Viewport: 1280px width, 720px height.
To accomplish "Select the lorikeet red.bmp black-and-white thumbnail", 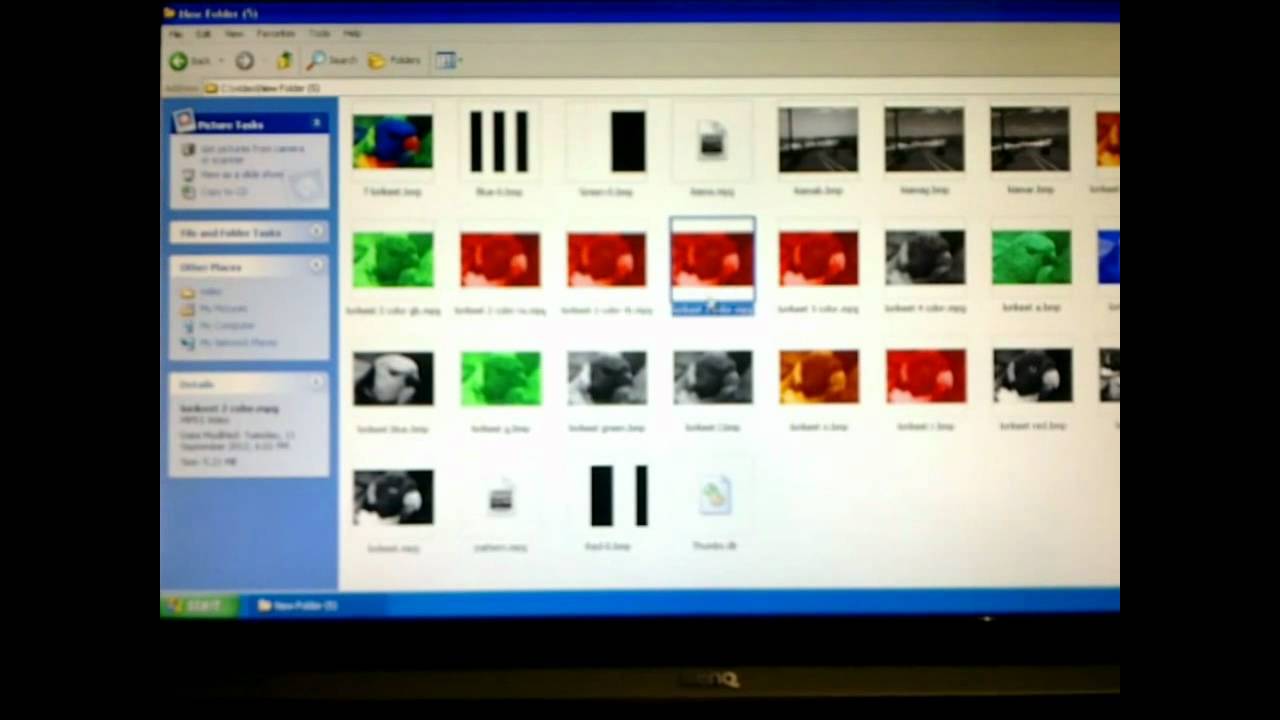I will (x=1032, y=376).
